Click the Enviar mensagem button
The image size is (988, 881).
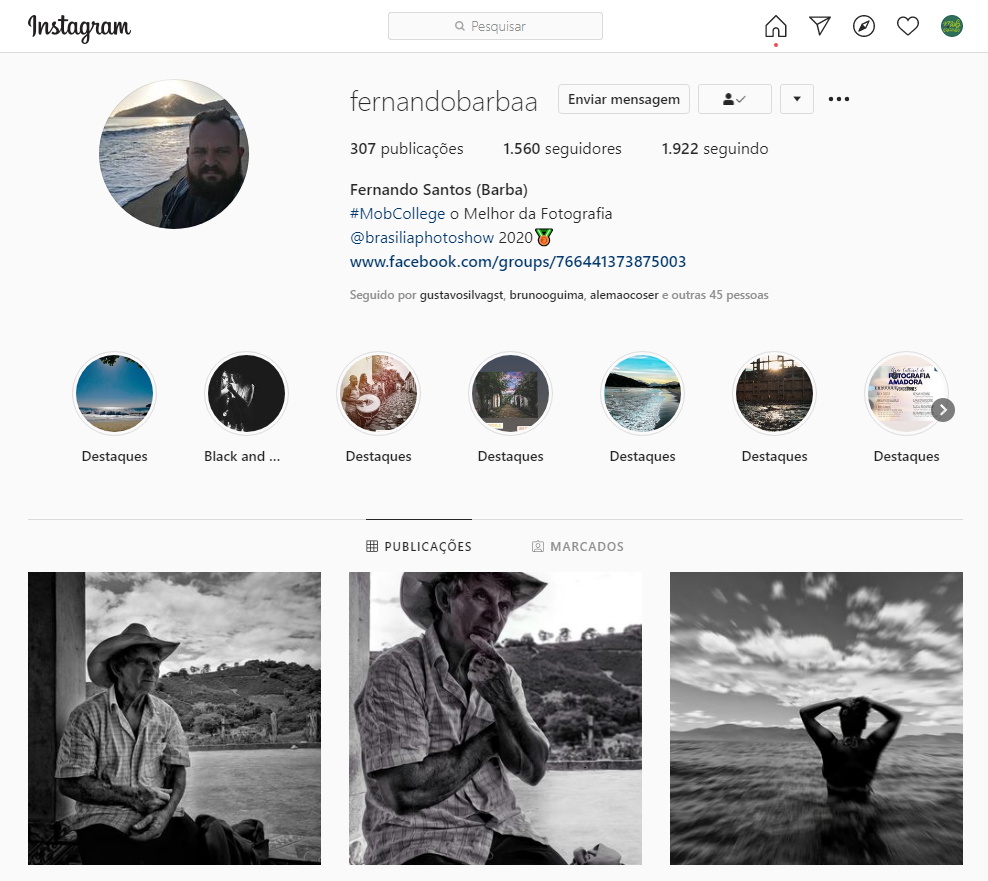click(x=623, y=99)
